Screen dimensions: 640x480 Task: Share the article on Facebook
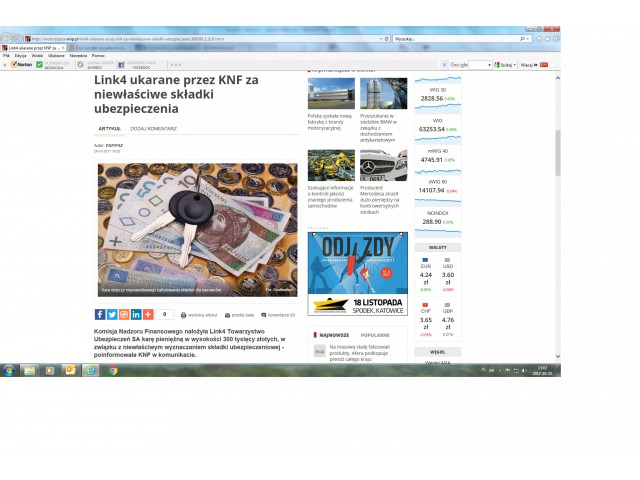100,314
